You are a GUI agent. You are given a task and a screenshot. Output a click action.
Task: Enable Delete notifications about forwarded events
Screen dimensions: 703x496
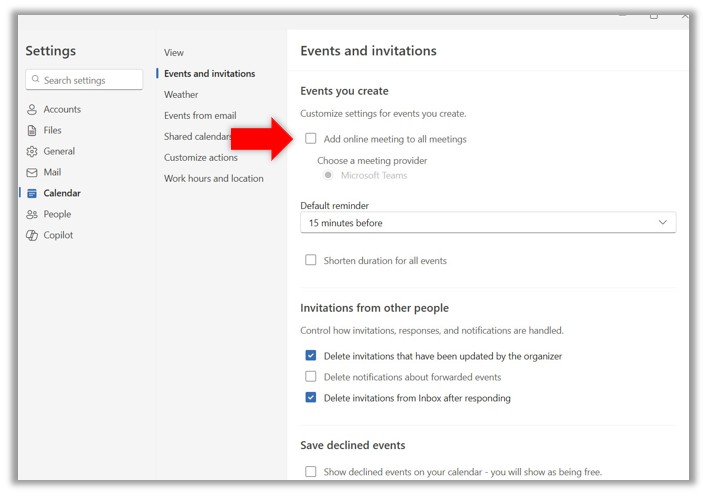(x=311, y=377)
